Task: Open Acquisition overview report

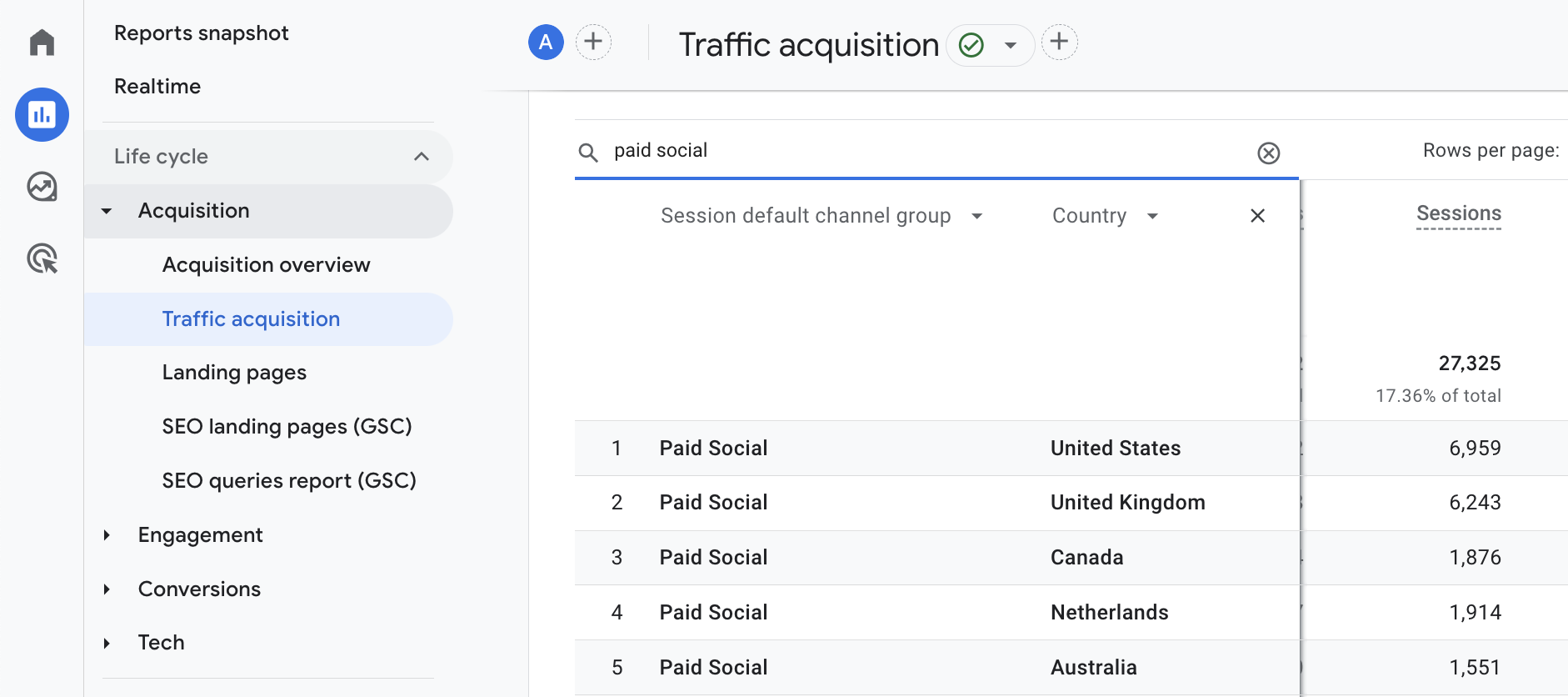Action: [266, 265]
